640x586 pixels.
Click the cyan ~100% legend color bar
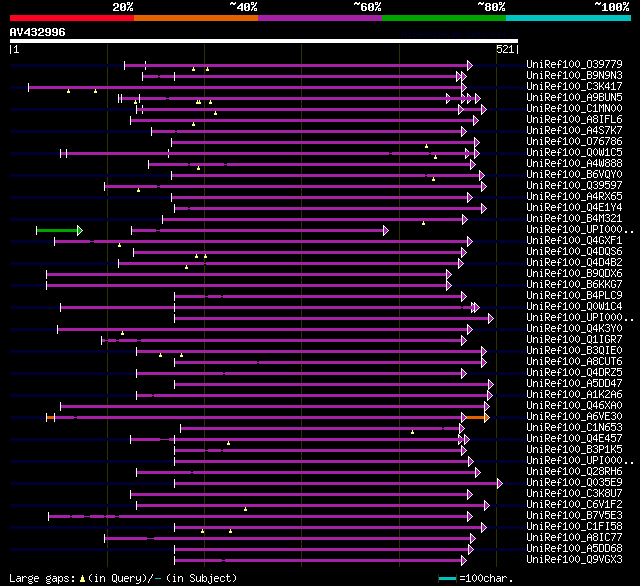coord(569,18)
